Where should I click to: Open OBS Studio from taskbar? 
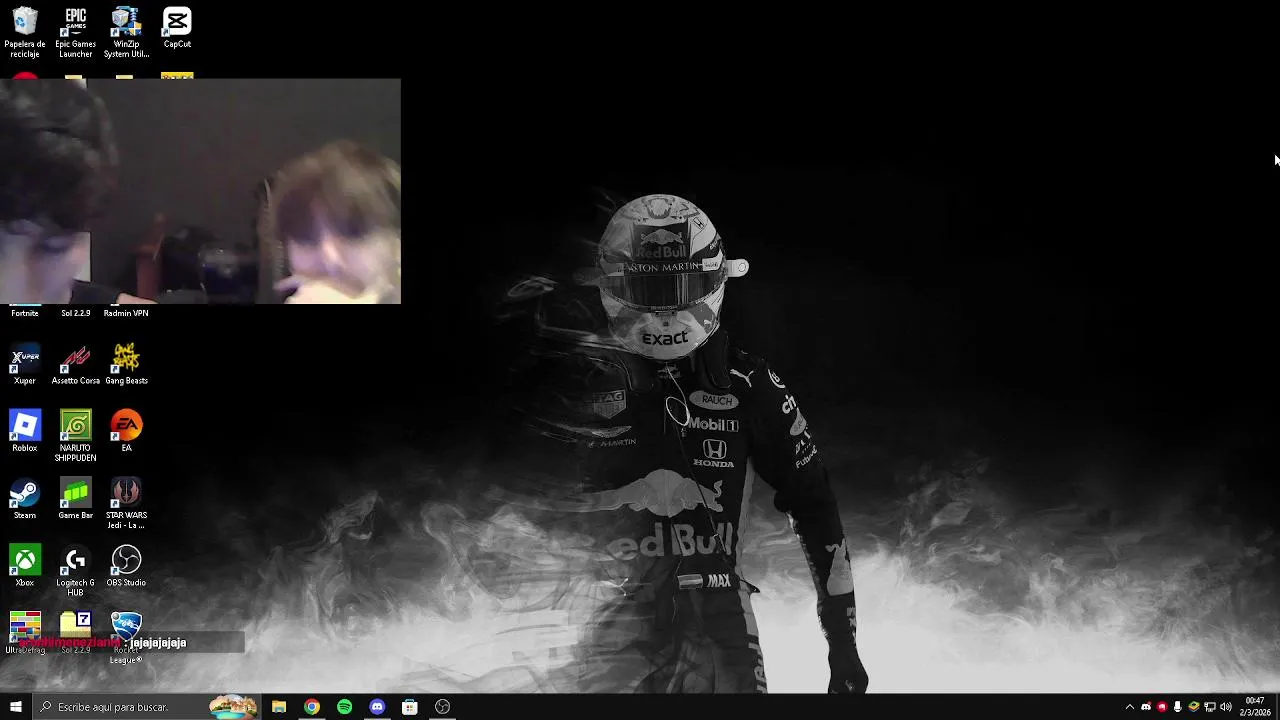click(443, 707)
